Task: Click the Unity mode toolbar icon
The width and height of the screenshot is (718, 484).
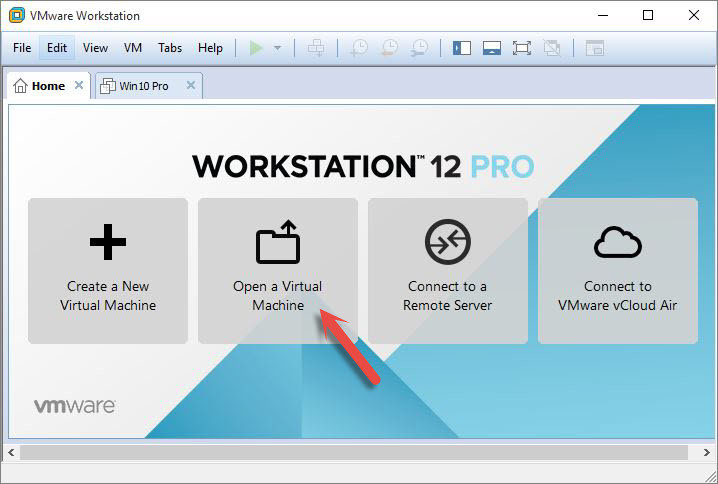Action: pos(551,48)
